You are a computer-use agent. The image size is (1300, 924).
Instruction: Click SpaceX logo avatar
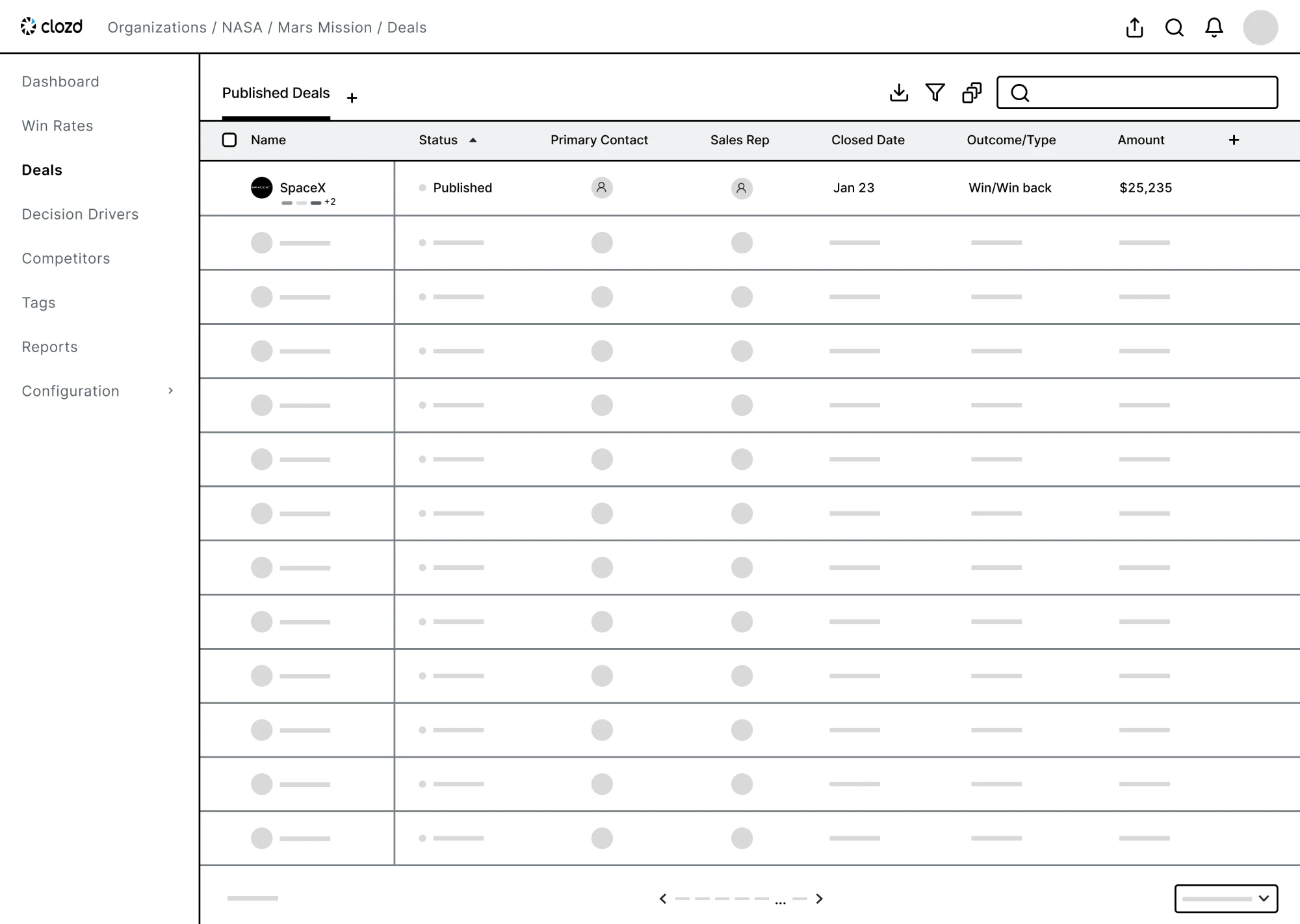coord(261,188)
